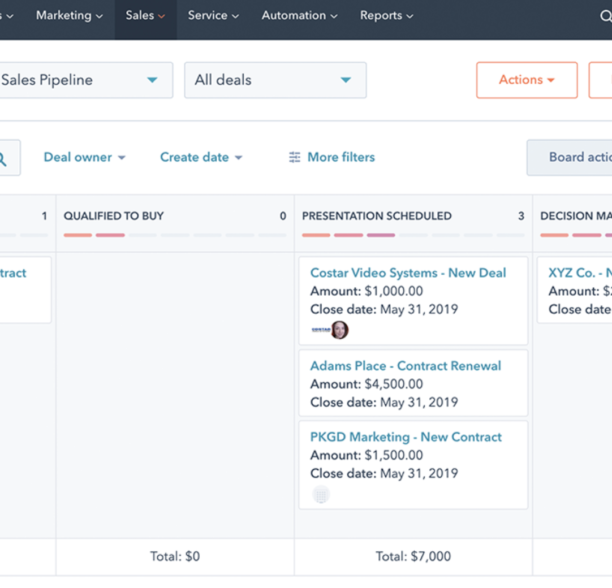Expand the All deals dropdown
612x588 pixels.
275,80
